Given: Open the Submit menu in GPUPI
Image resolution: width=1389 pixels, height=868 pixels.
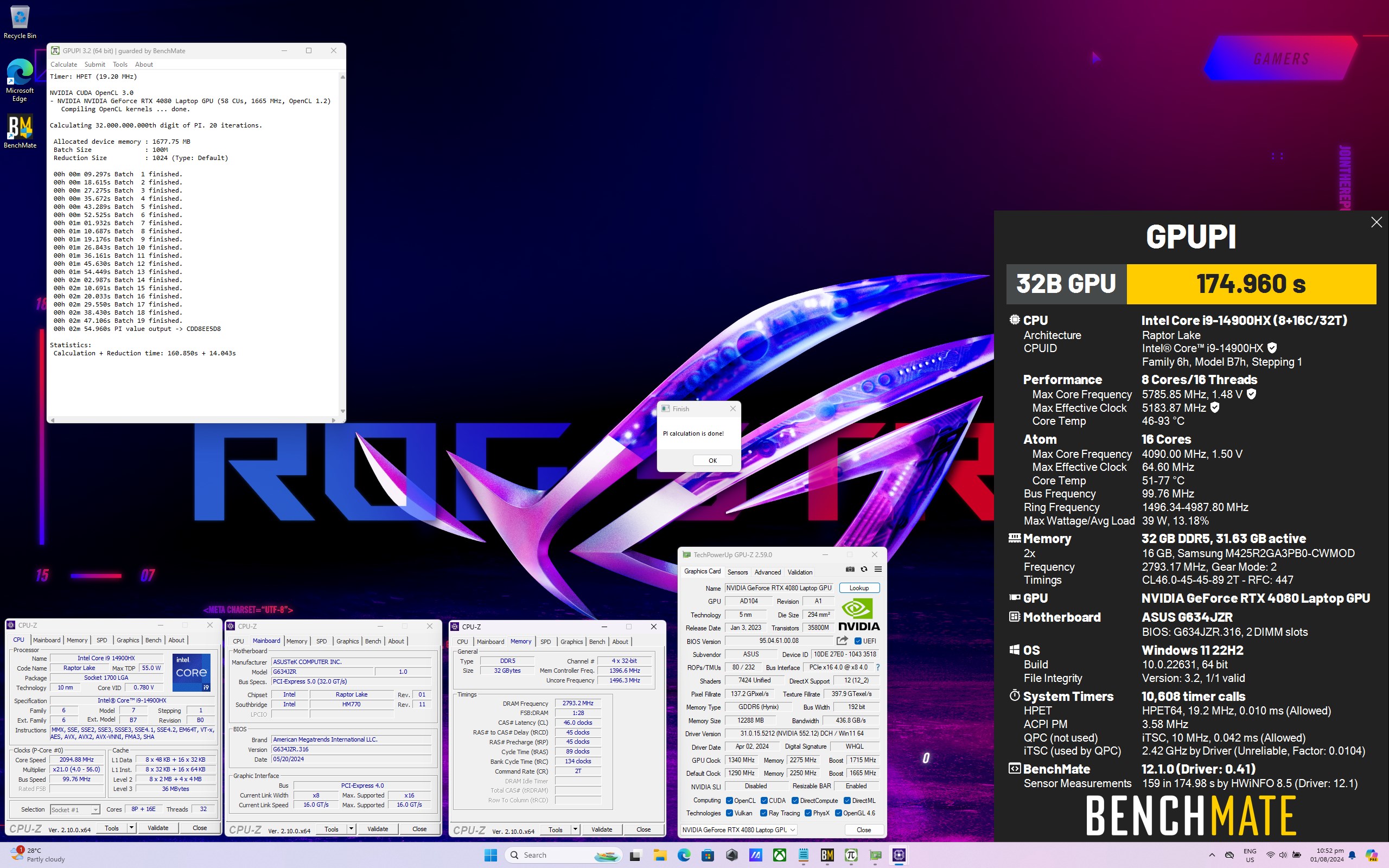Looking at the screenshot, I should (x=95, y=65).
